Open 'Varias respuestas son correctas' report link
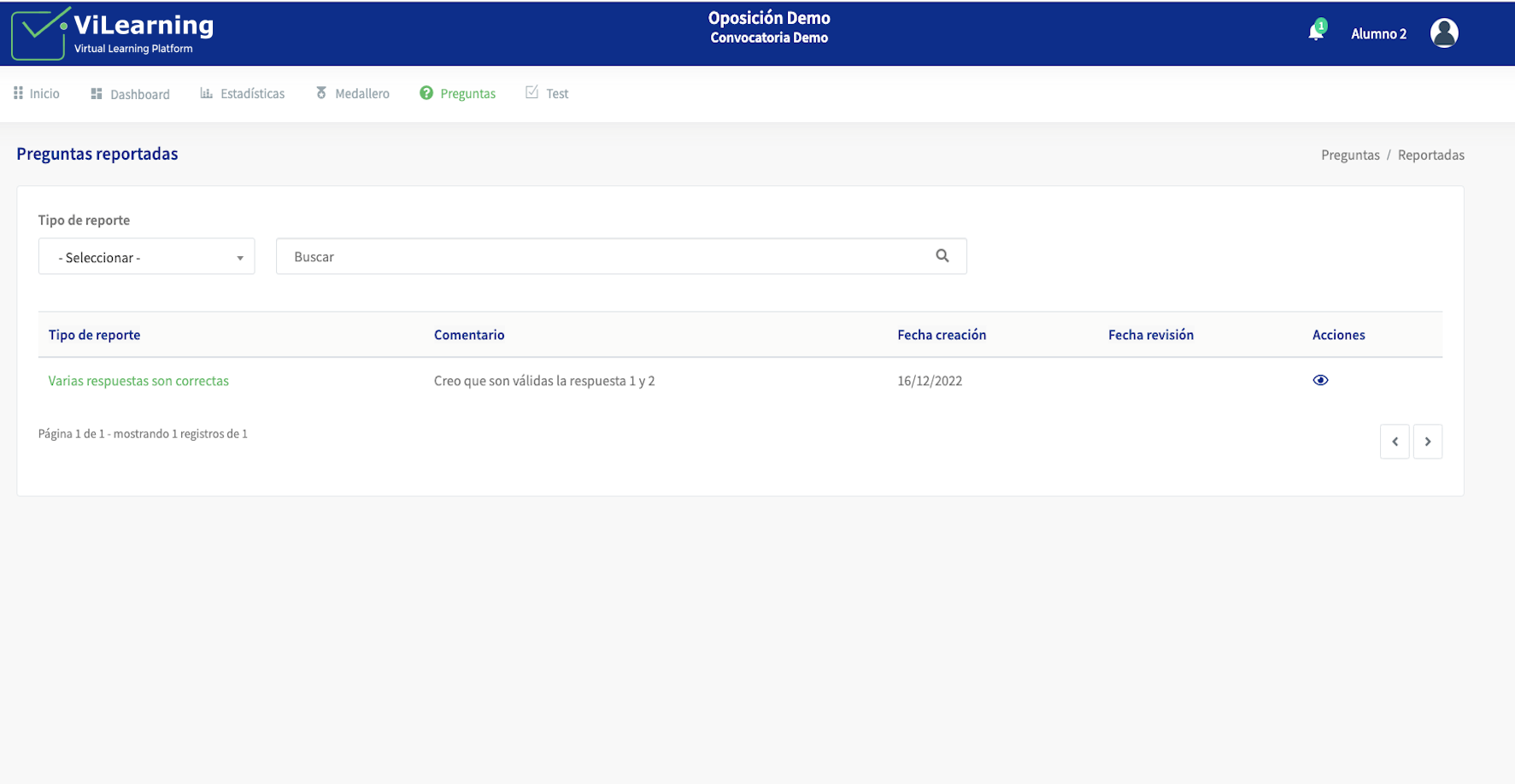The height and width of the screenshot is (784, 1515). click(x=138, y=381)
